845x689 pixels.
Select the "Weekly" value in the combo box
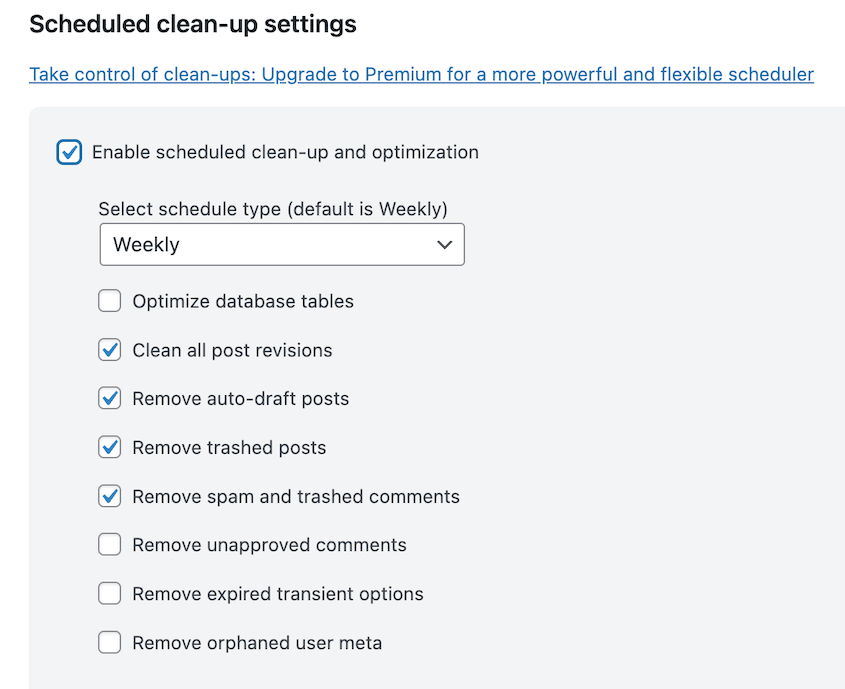click(x=282, y=244)
